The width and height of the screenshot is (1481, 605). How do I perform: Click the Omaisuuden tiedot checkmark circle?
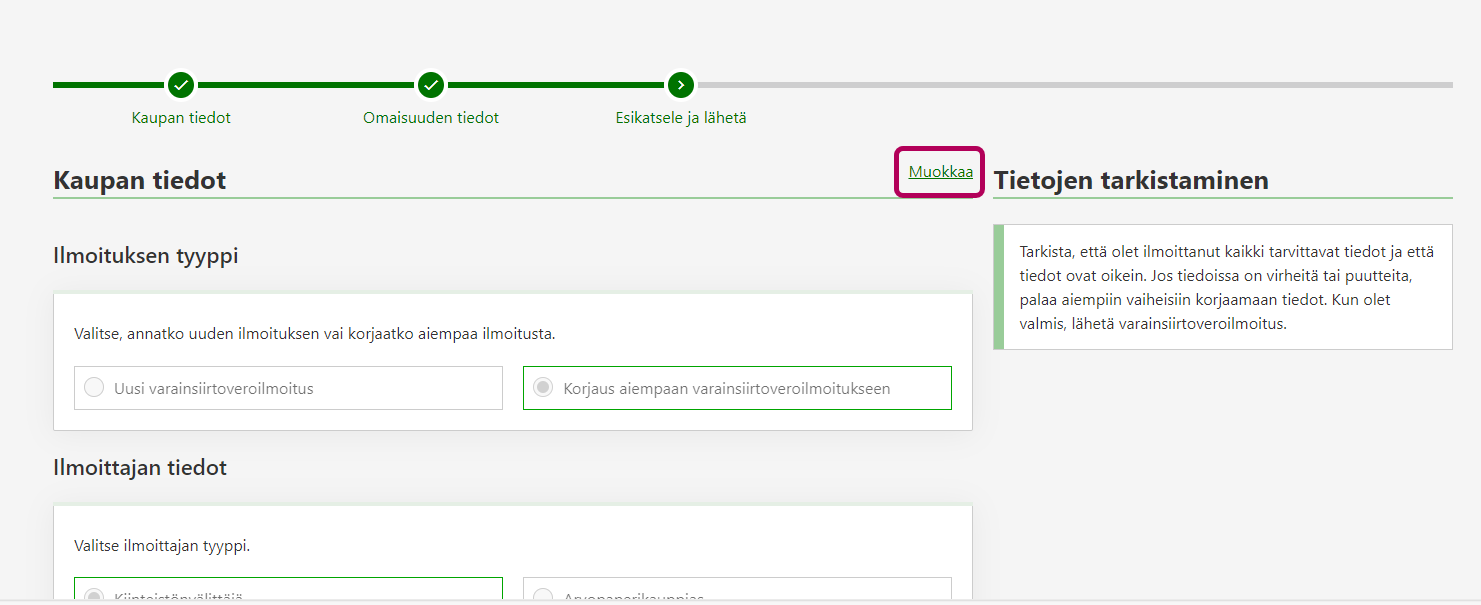pos(431,85)
